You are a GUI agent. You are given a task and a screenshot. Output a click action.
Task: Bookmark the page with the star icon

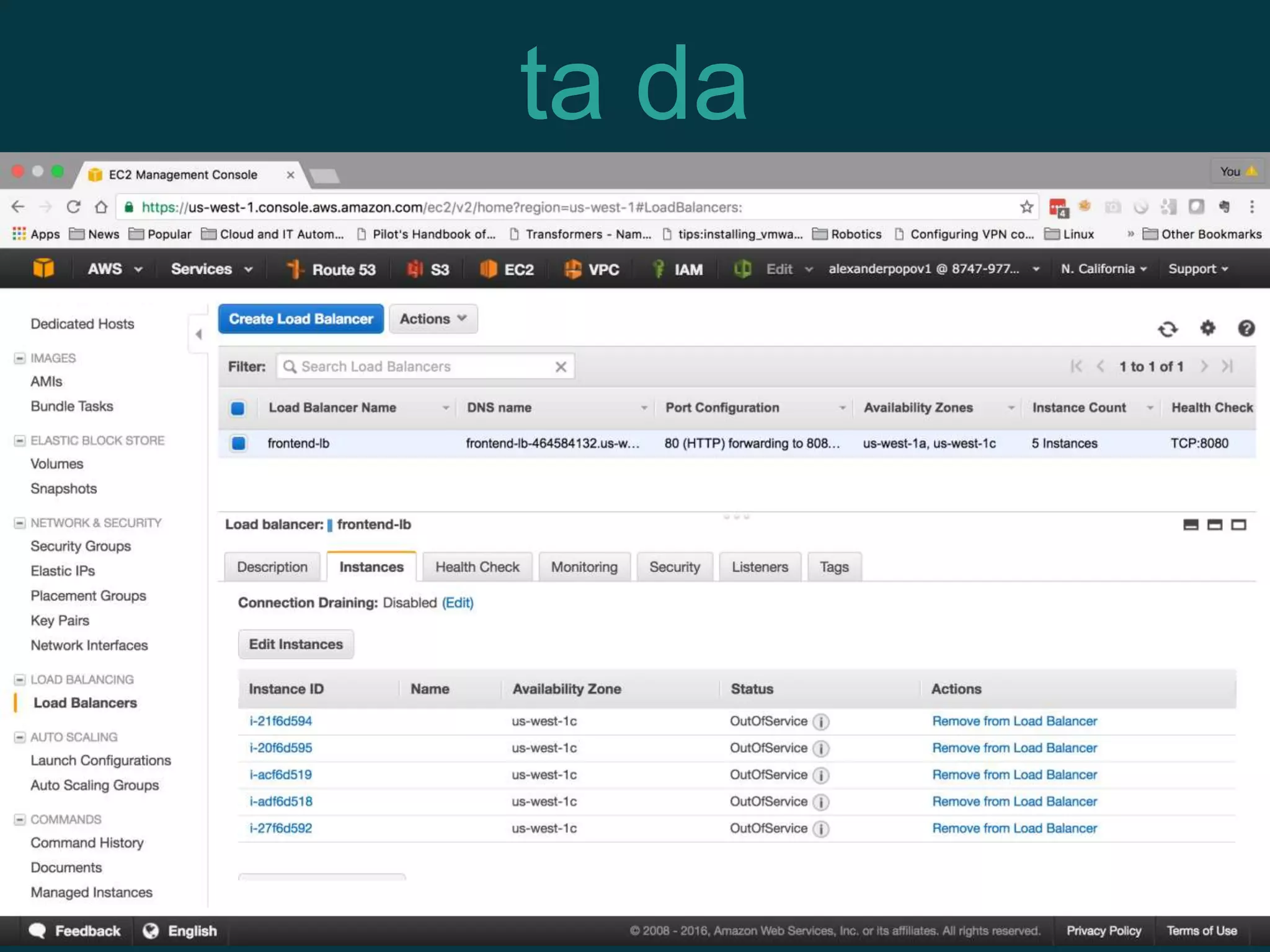pos(1026,207)
